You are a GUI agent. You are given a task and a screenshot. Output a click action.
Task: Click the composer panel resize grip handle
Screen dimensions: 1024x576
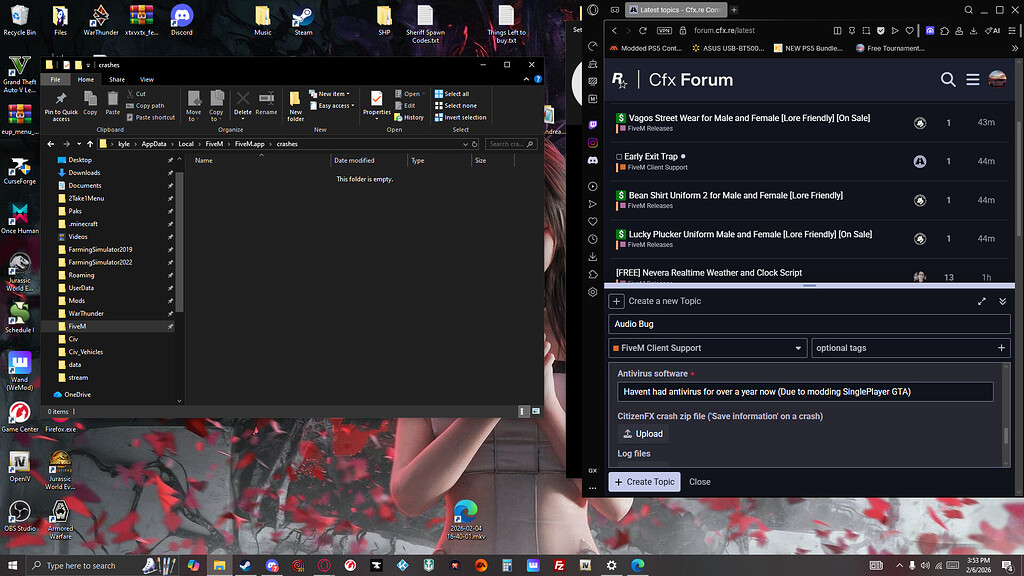pos(809,285)
